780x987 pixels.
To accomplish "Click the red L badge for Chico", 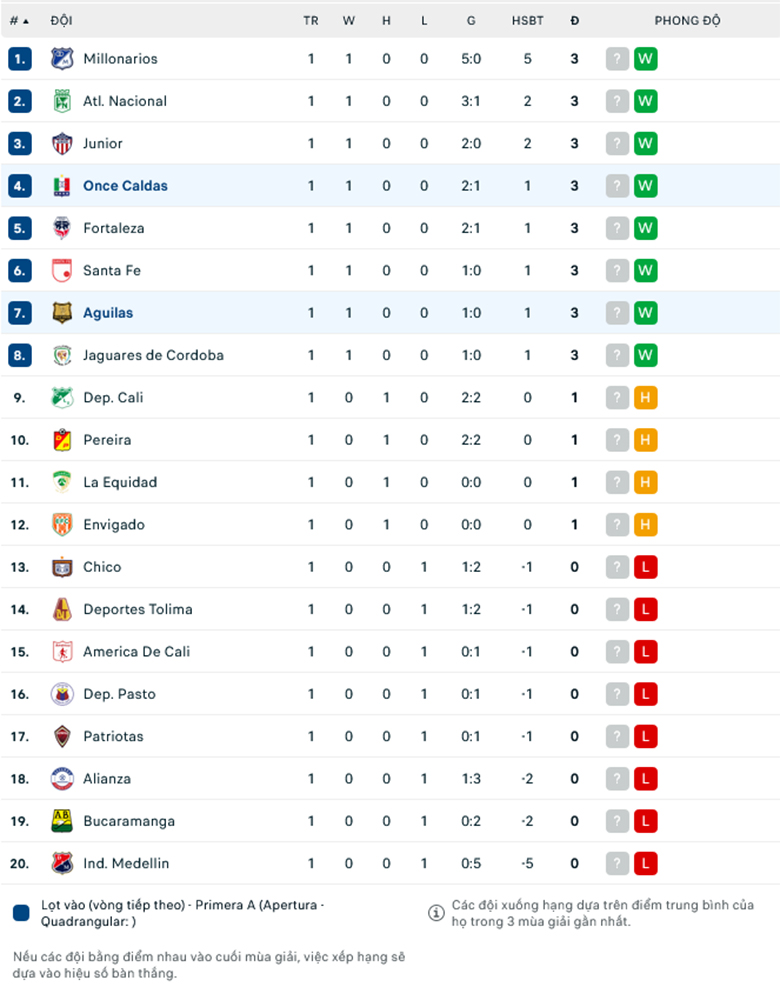I will (x=645, y=567).
